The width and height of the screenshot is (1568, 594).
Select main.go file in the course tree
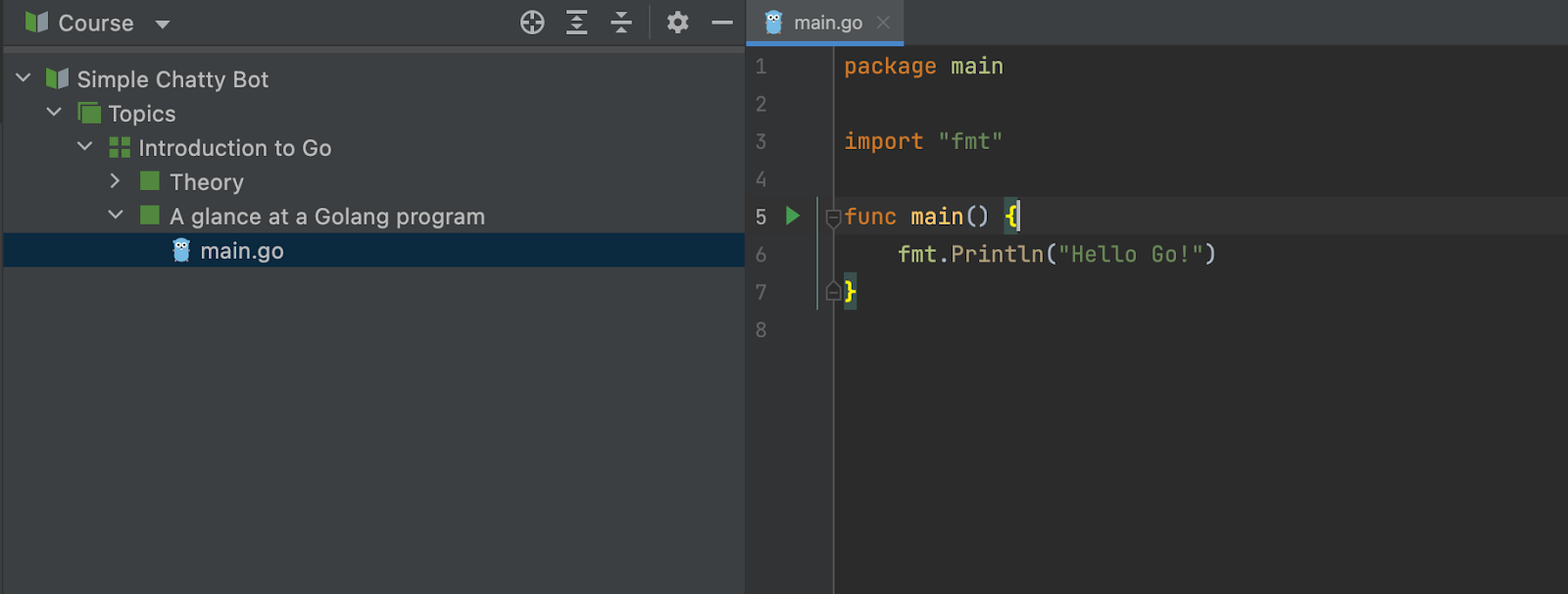pyautogui.click(x=242, y=251)
